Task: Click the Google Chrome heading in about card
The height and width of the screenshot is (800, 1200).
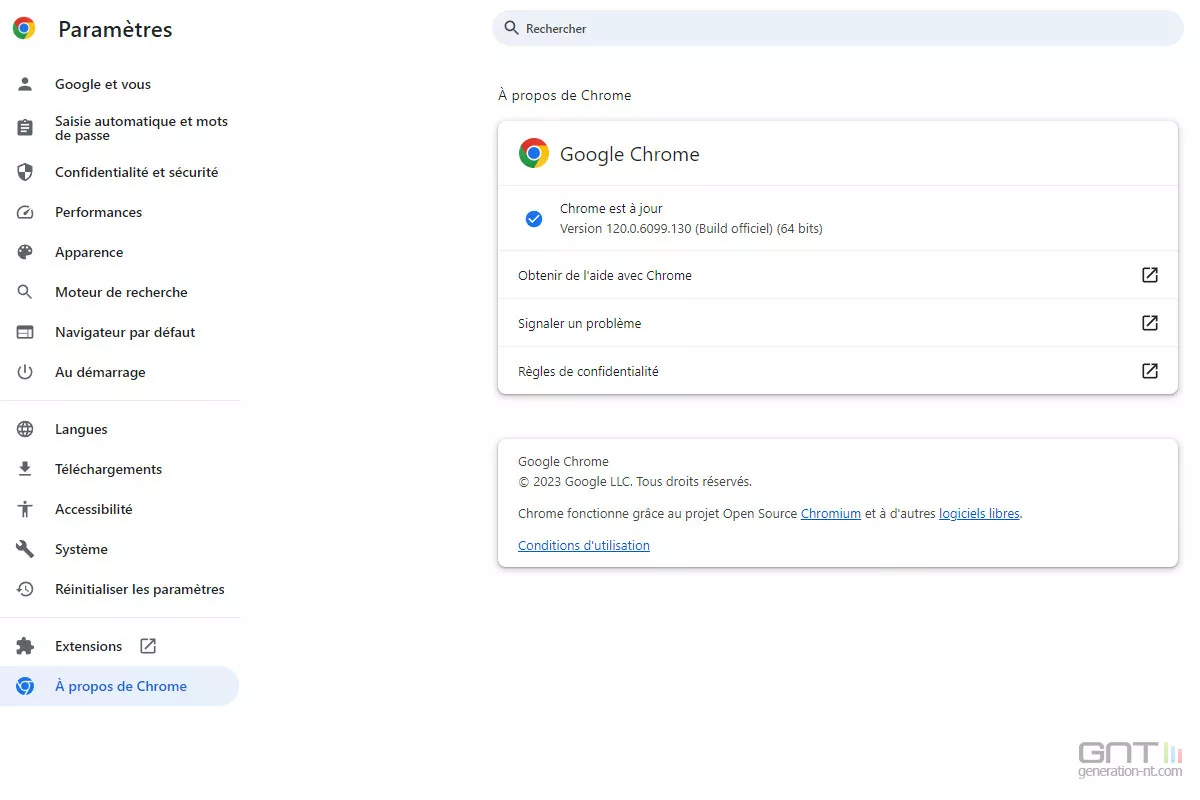Action: click(x=630, y=154)
